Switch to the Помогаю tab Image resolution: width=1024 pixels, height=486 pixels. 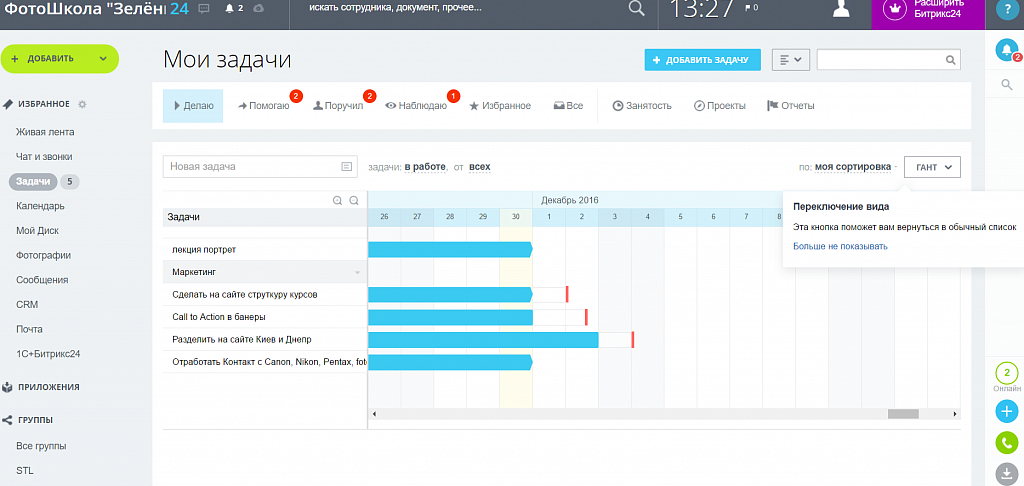[x=264, y=105]
